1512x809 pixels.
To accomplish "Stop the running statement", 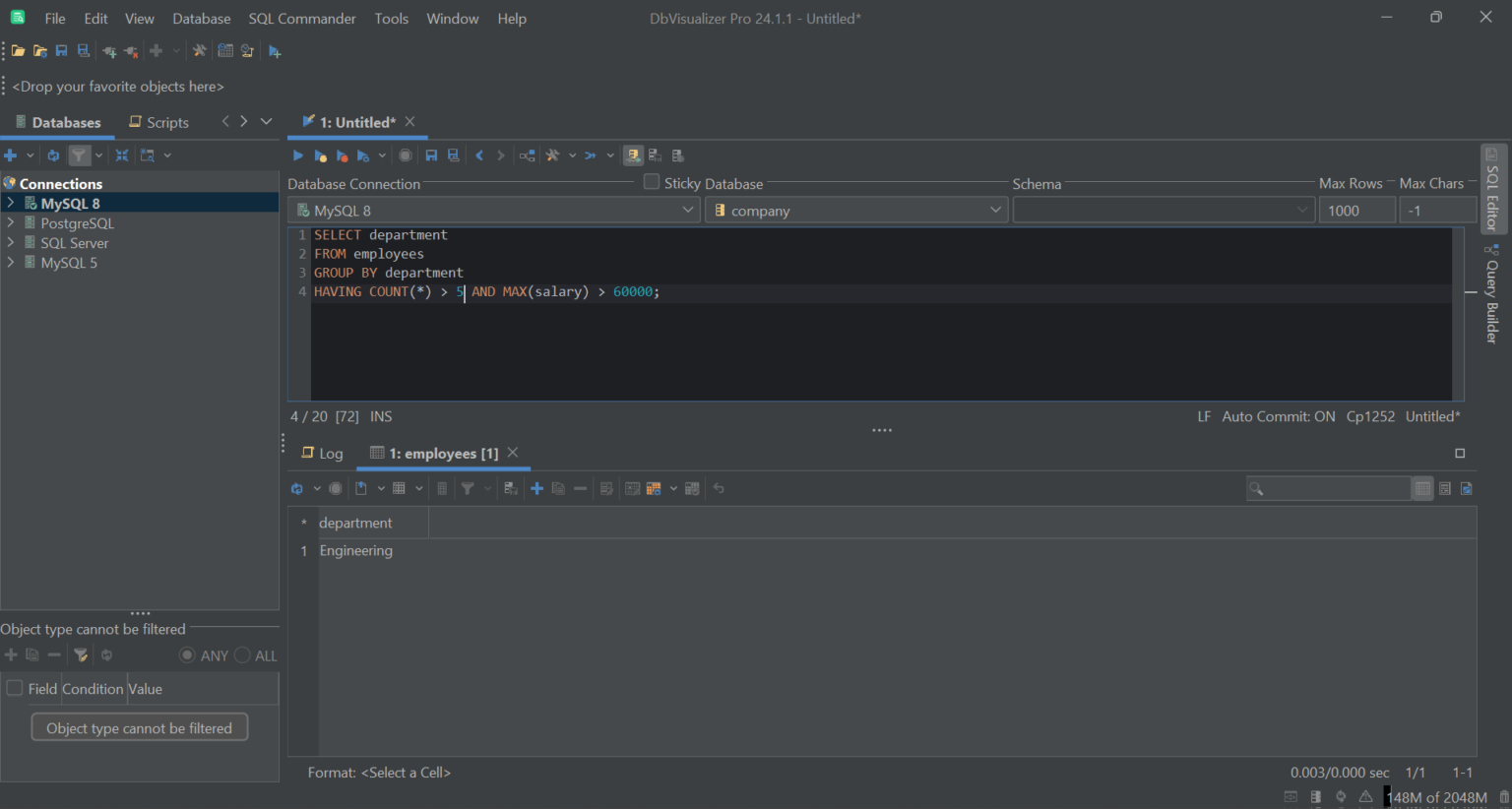I will pyautogui.click(x=405, y=155).
